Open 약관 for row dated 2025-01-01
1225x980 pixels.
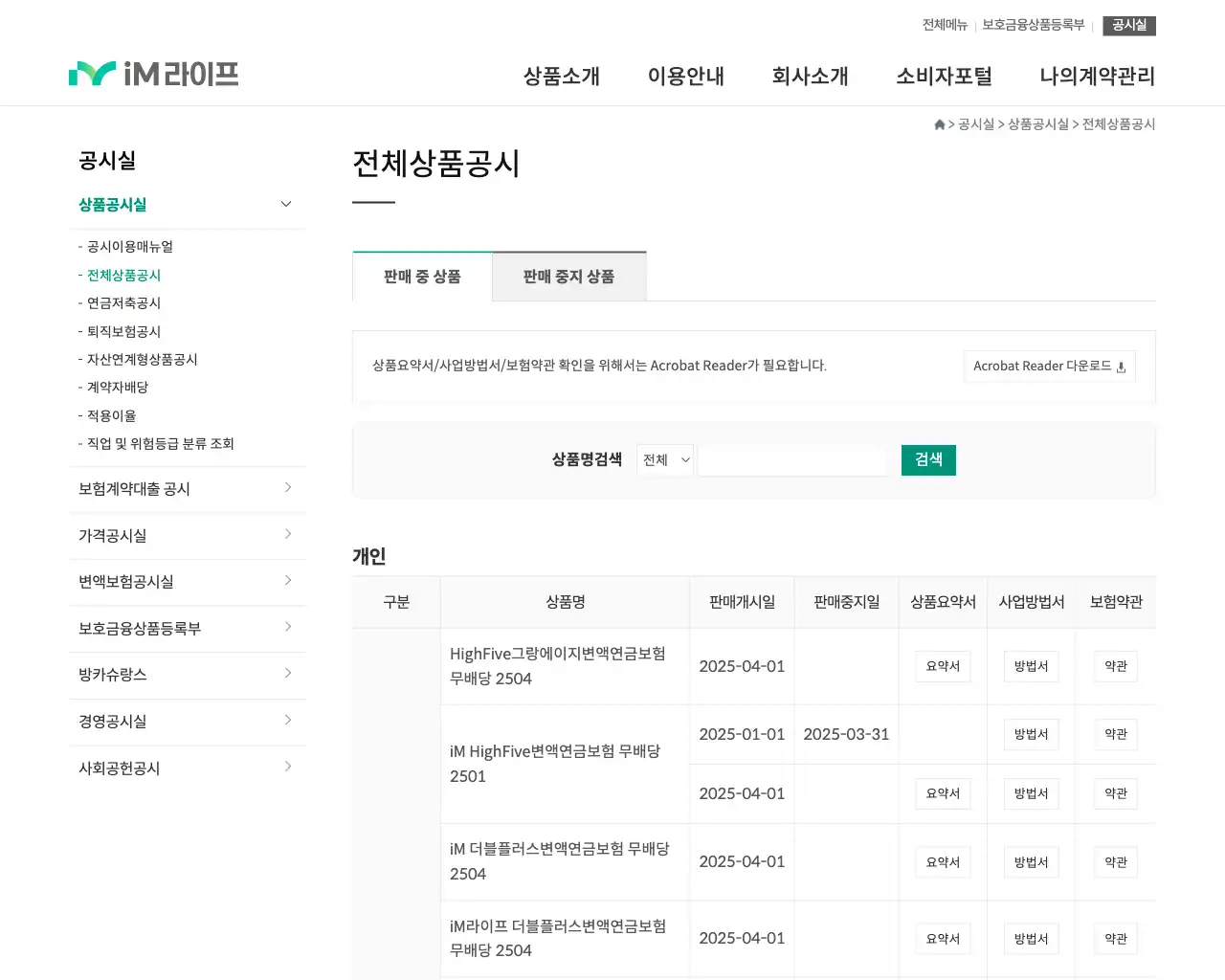click(x=1116, y=734)
